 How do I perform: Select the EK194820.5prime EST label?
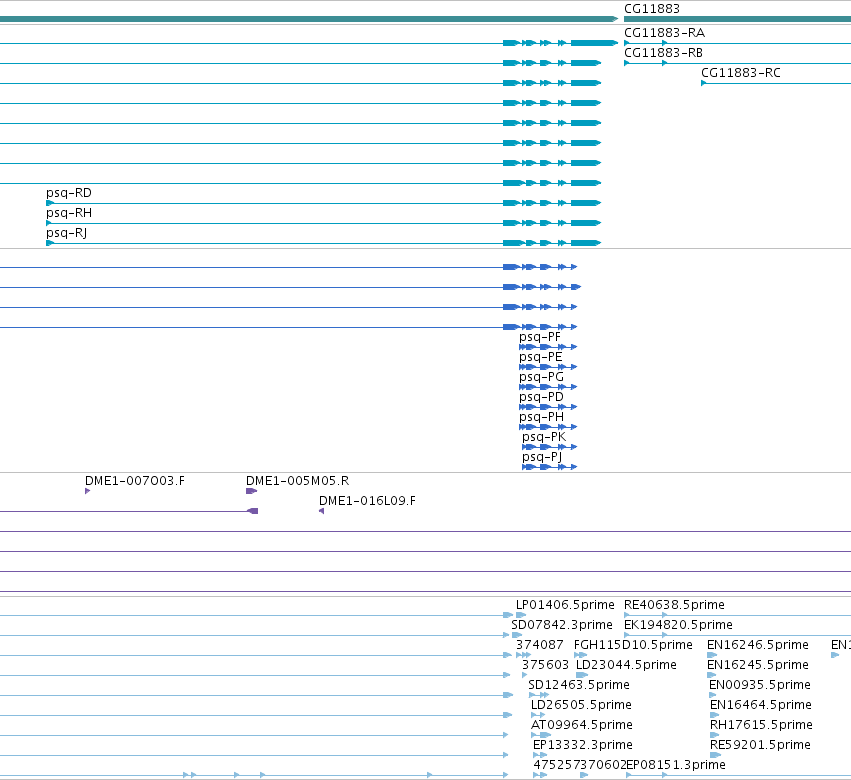click(x=678, y=625)
